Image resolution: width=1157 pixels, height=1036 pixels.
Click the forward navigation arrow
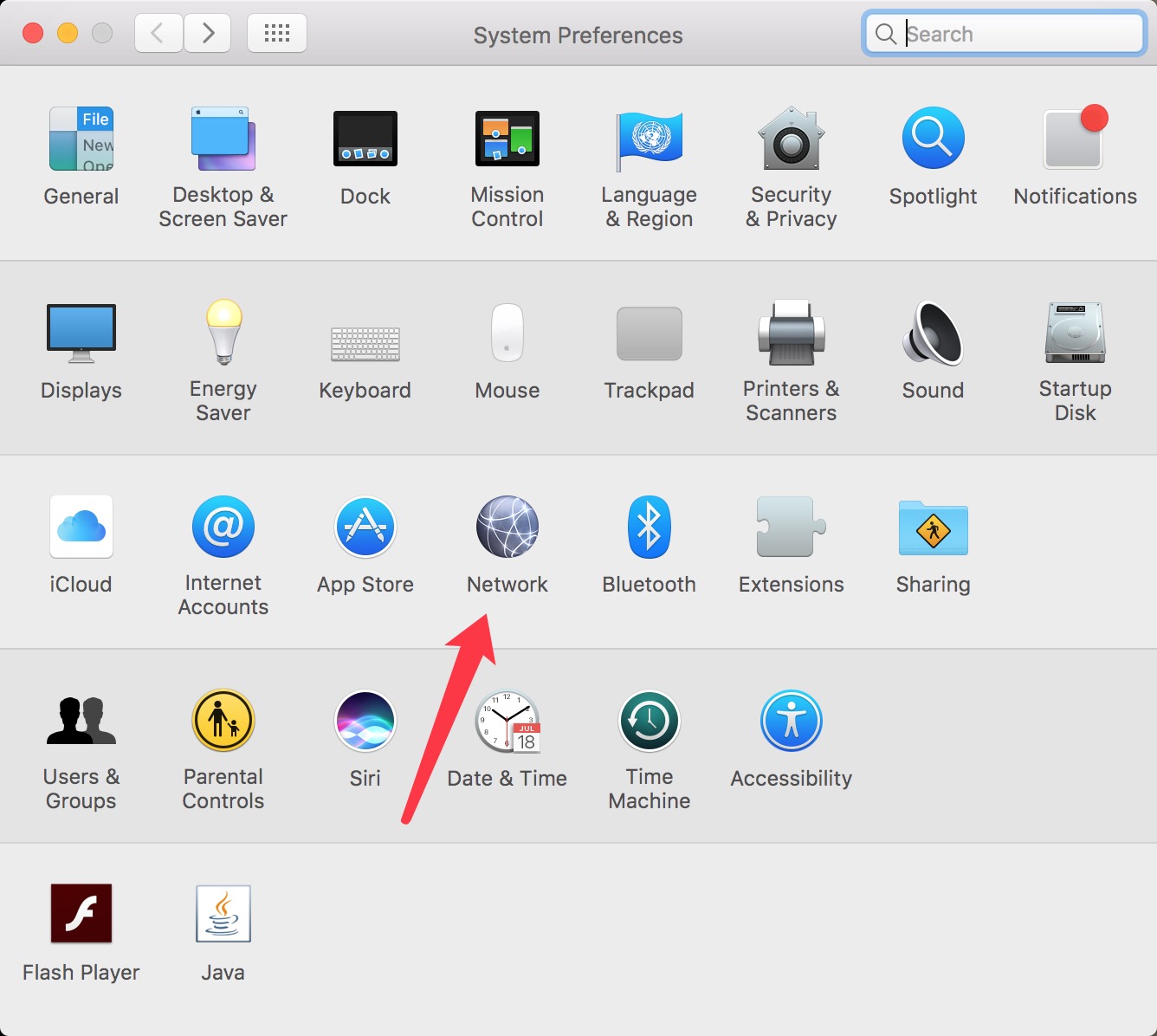tap(207, 33)
